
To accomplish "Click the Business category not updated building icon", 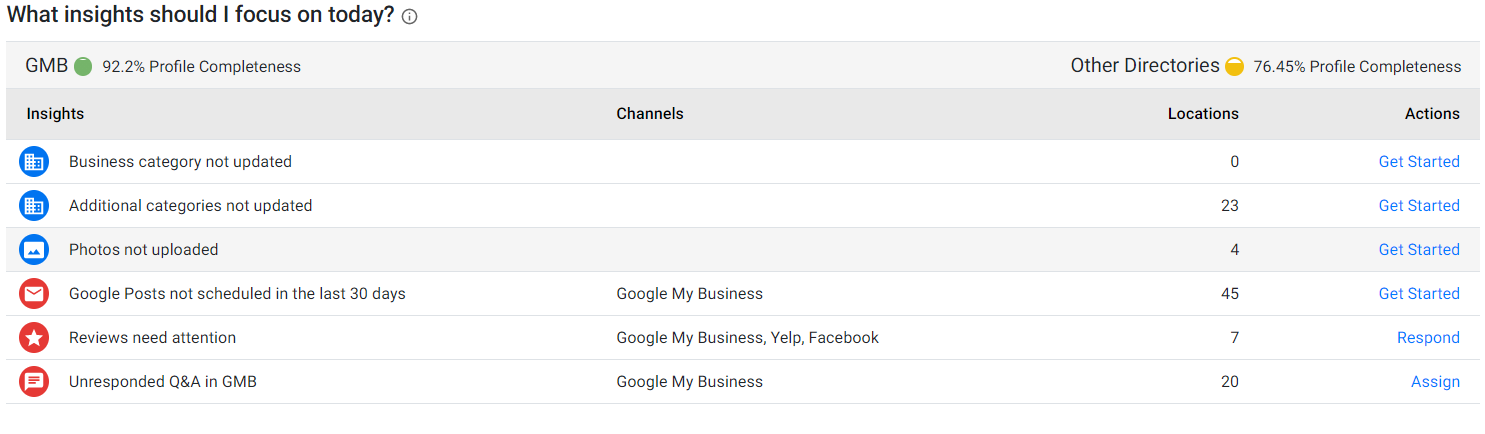I will pos(34,162).
